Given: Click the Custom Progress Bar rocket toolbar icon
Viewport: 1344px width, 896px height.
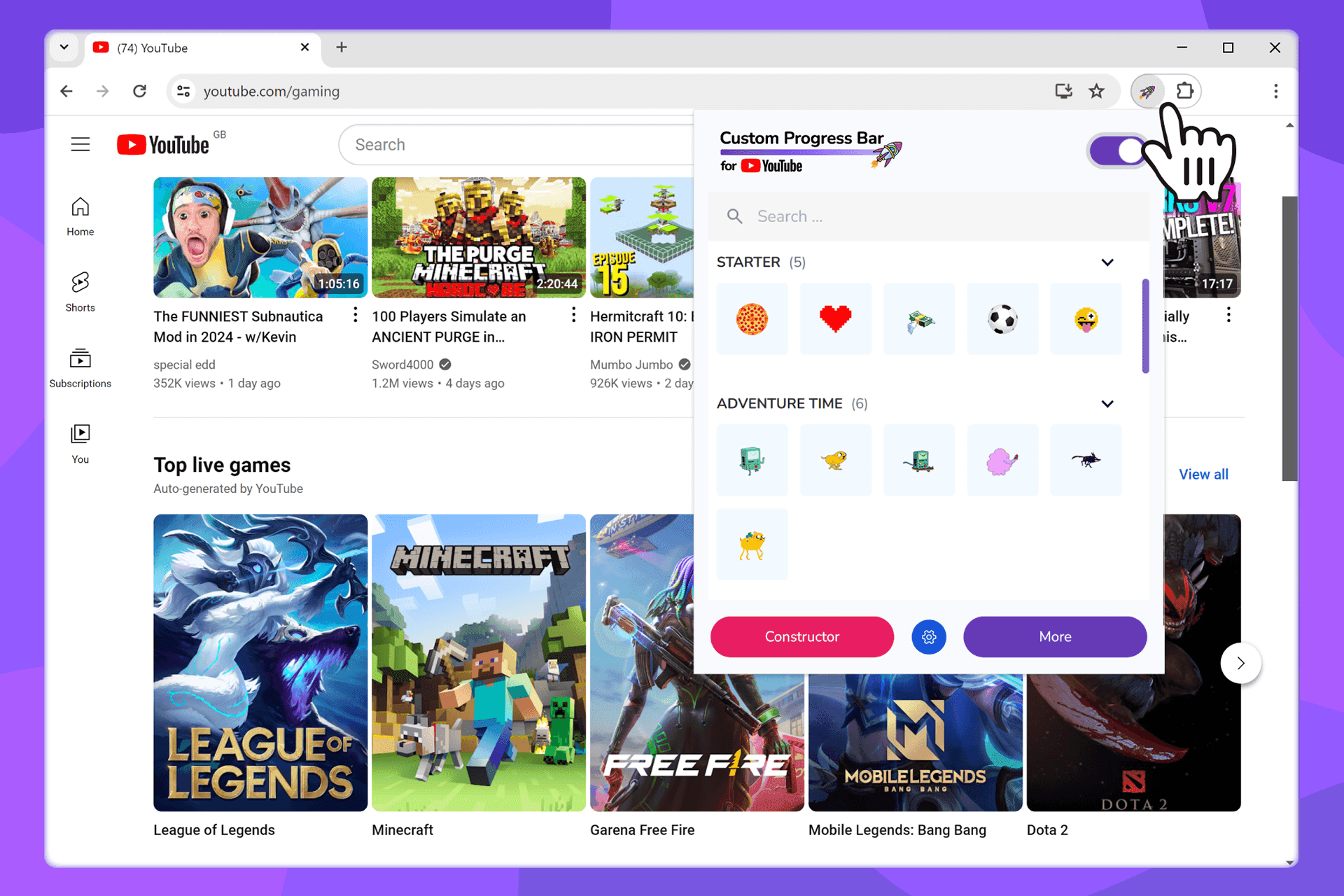Looking at the screenshot, I should pos(1147,91).
